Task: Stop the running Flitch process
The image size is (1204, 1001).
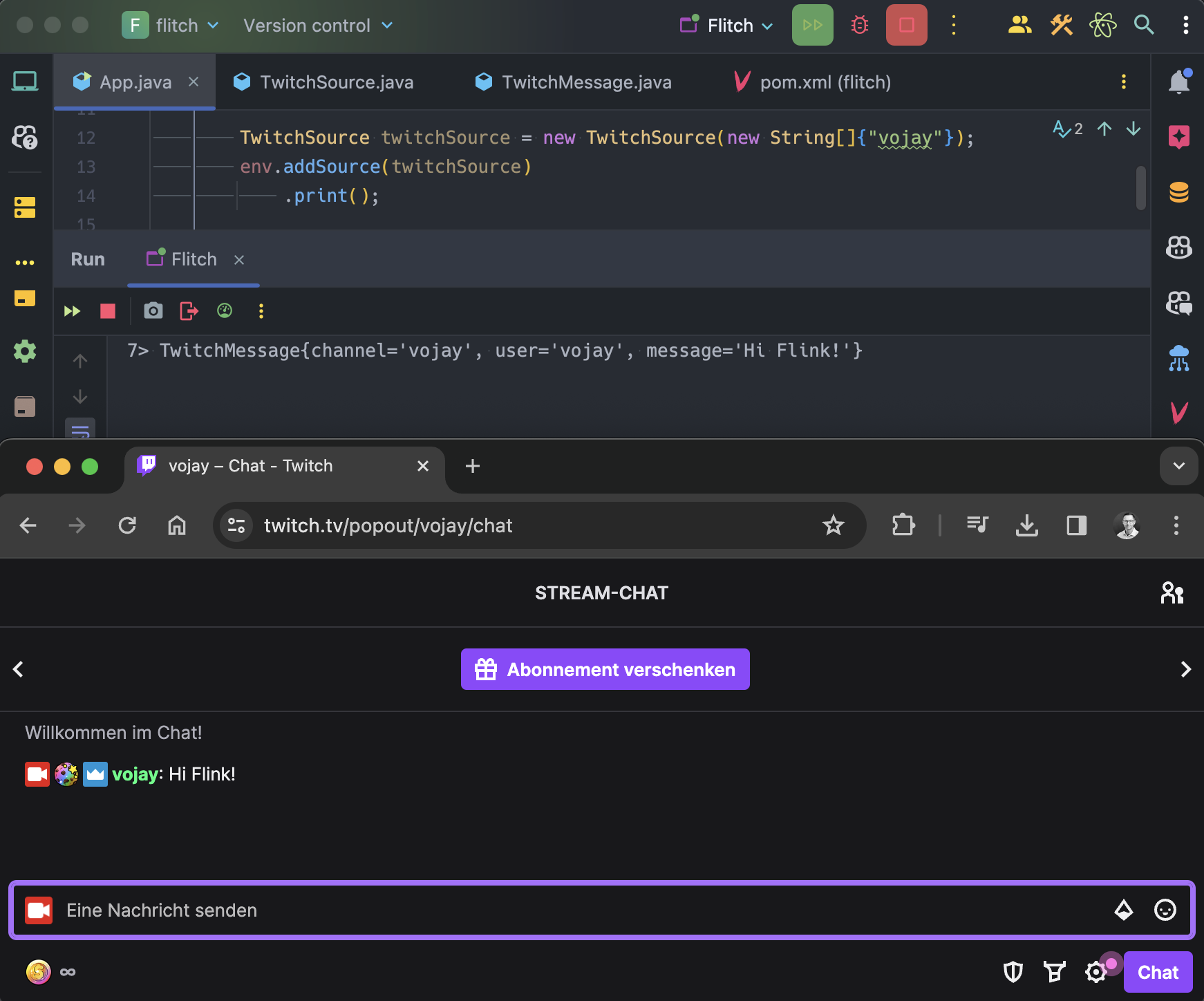Action: (x=107, y=311)
